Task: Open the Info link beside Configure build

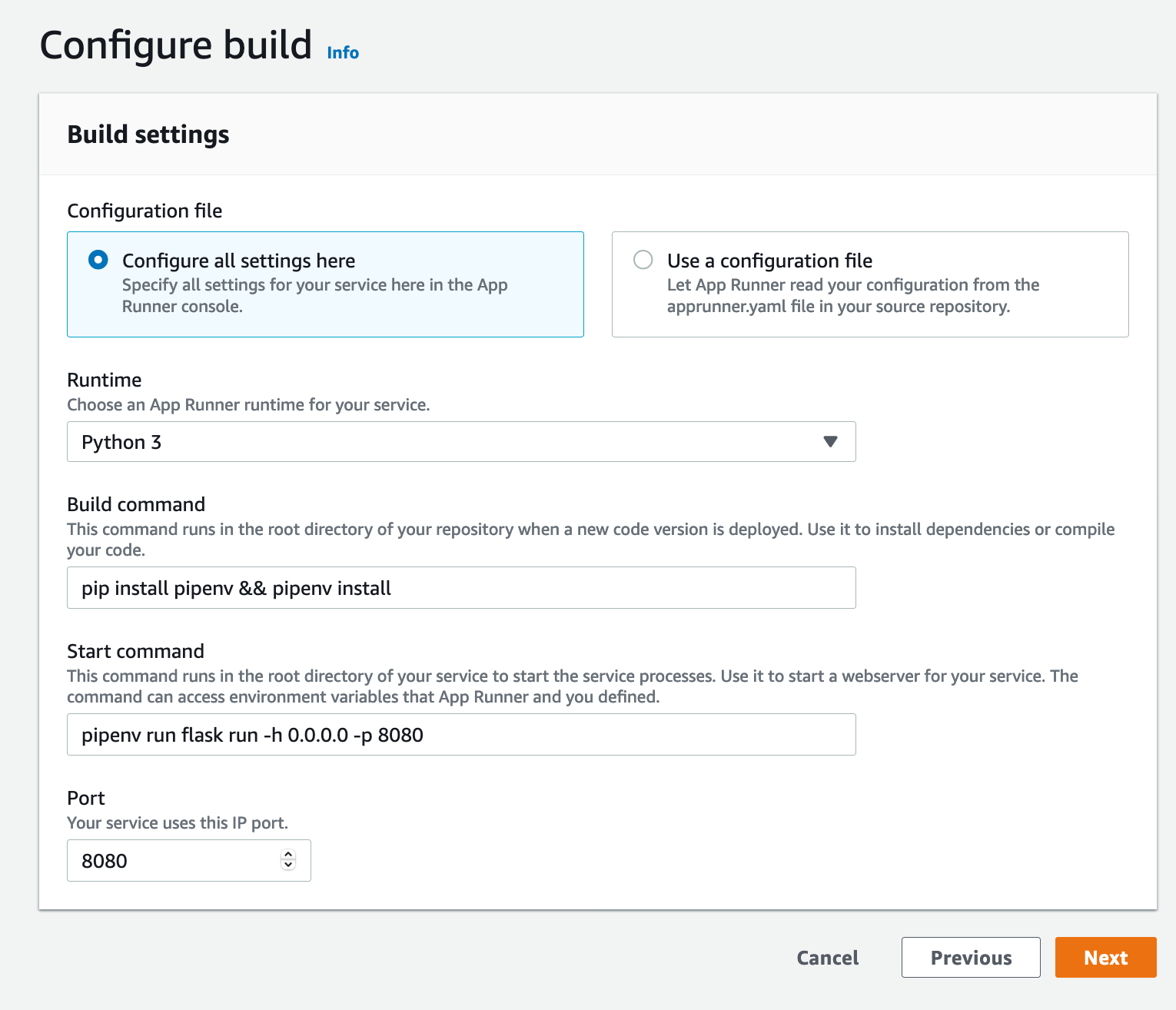Action: (343, 52)
